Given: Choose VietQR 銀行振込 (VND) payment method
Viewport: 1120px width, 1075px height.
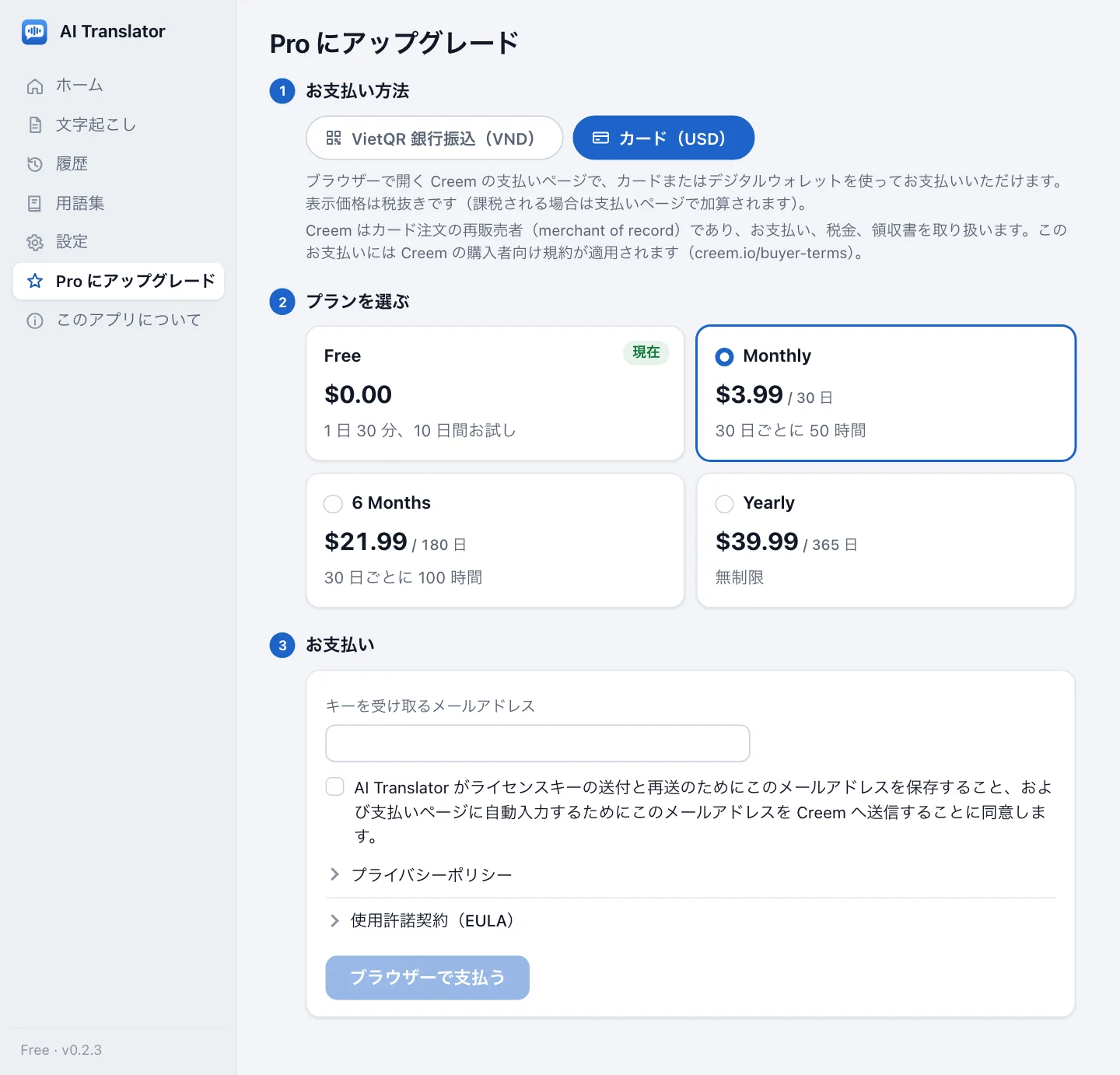Looking at the screenshot, I should coord(434,138).
